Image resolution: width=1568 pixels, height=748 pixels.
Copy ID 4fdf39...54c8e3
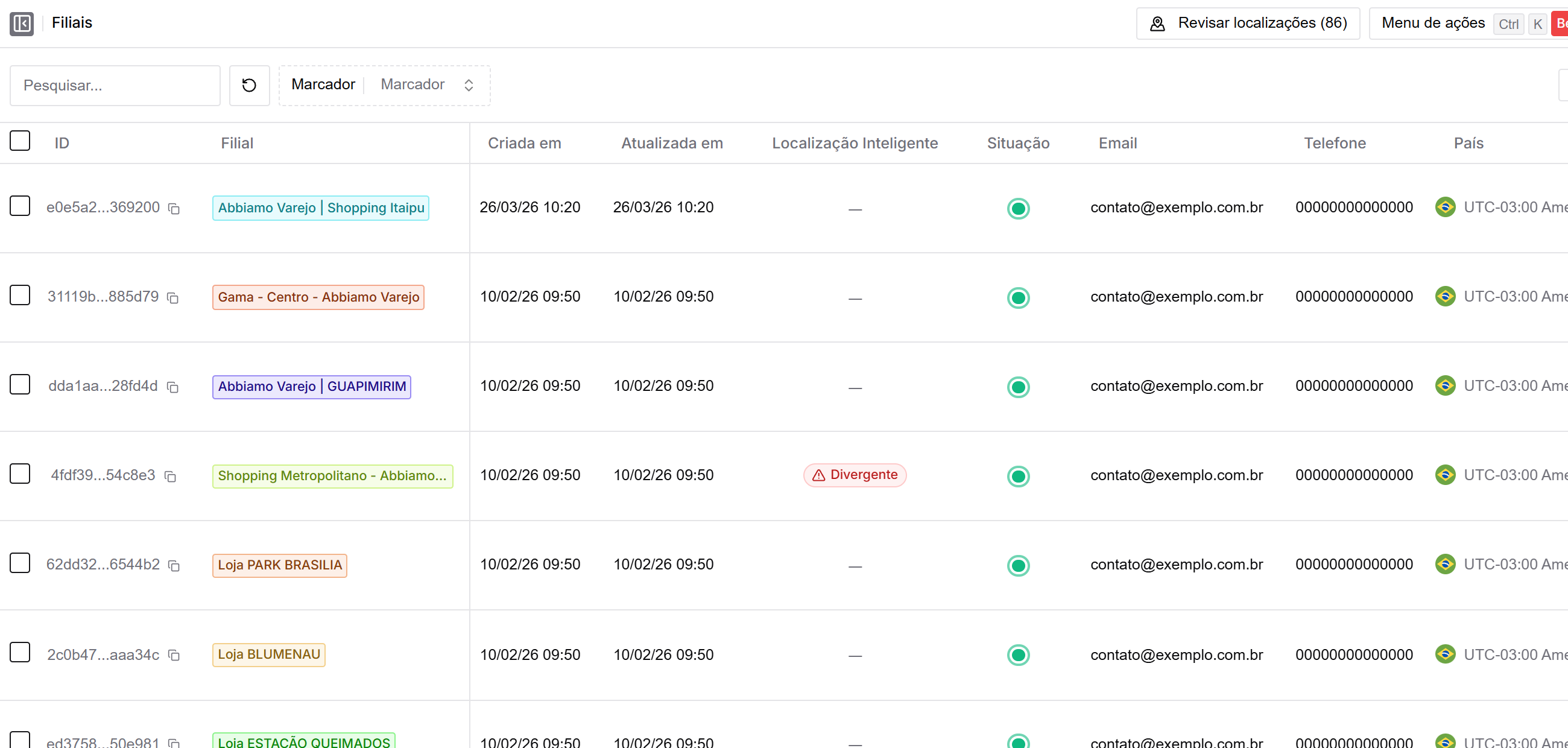(171, 476)
